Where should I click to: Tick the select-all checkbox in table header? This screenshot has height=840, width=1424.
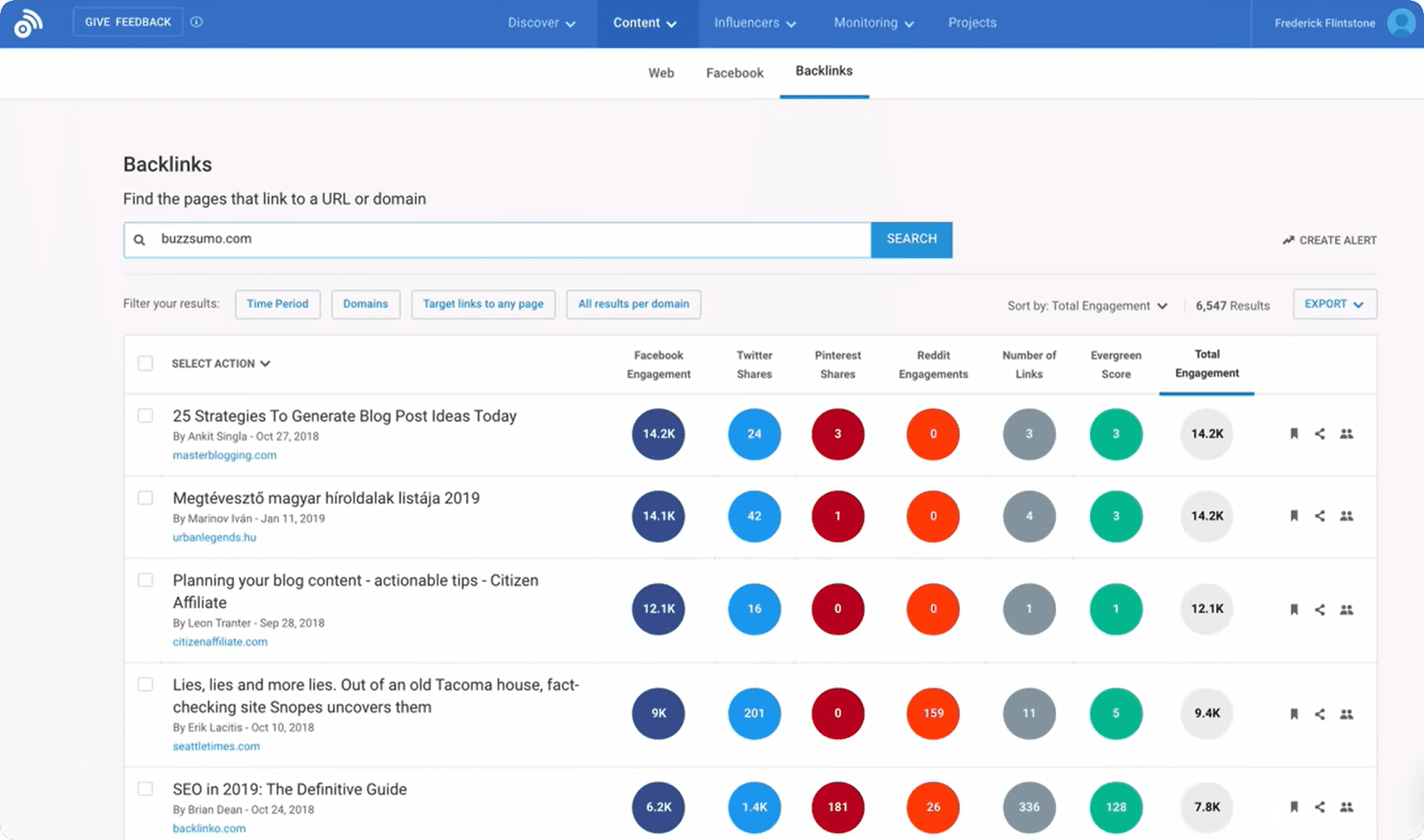click(x=145, y=363)
